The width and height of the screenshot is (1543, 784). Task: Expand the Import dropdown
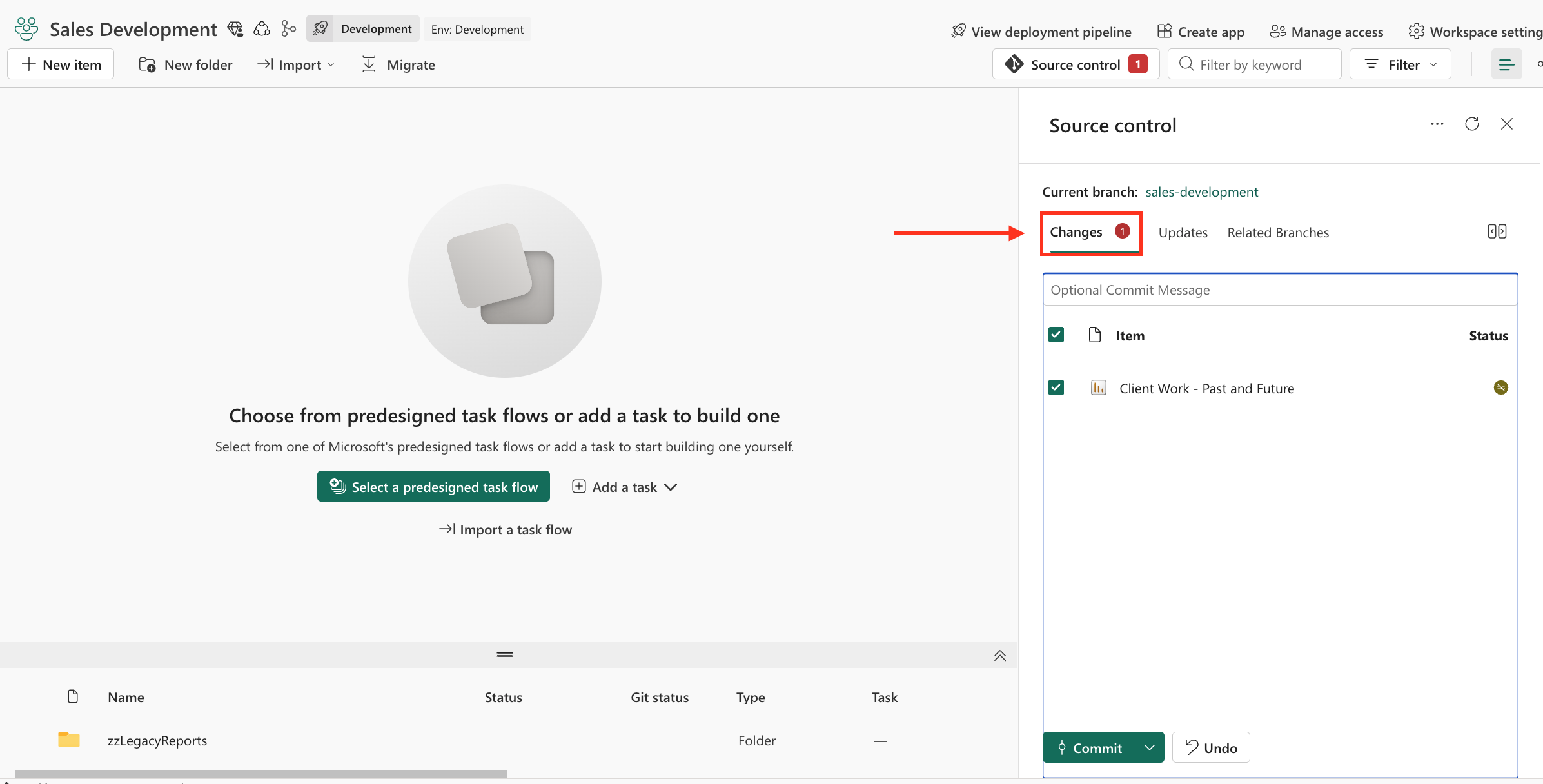click(296, 64)
